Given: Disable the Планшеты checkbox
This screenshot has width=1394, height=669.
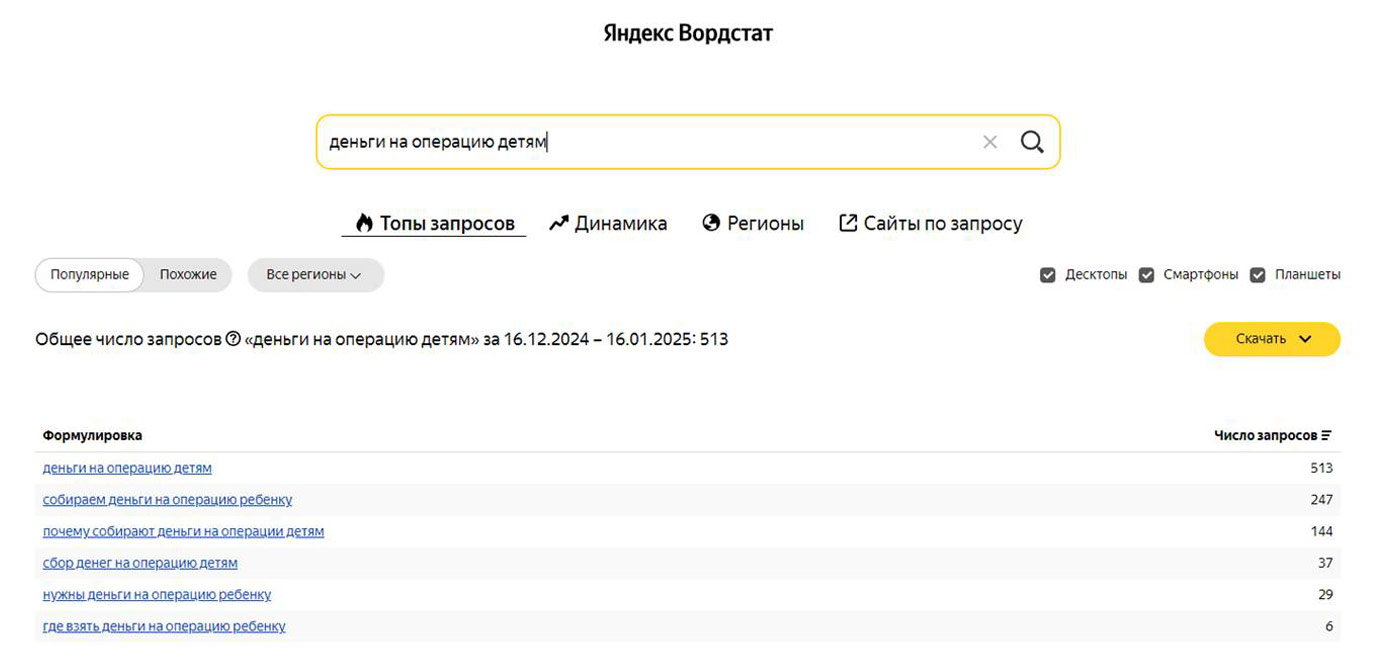Looking at the screenshot, I should 1258,275.
